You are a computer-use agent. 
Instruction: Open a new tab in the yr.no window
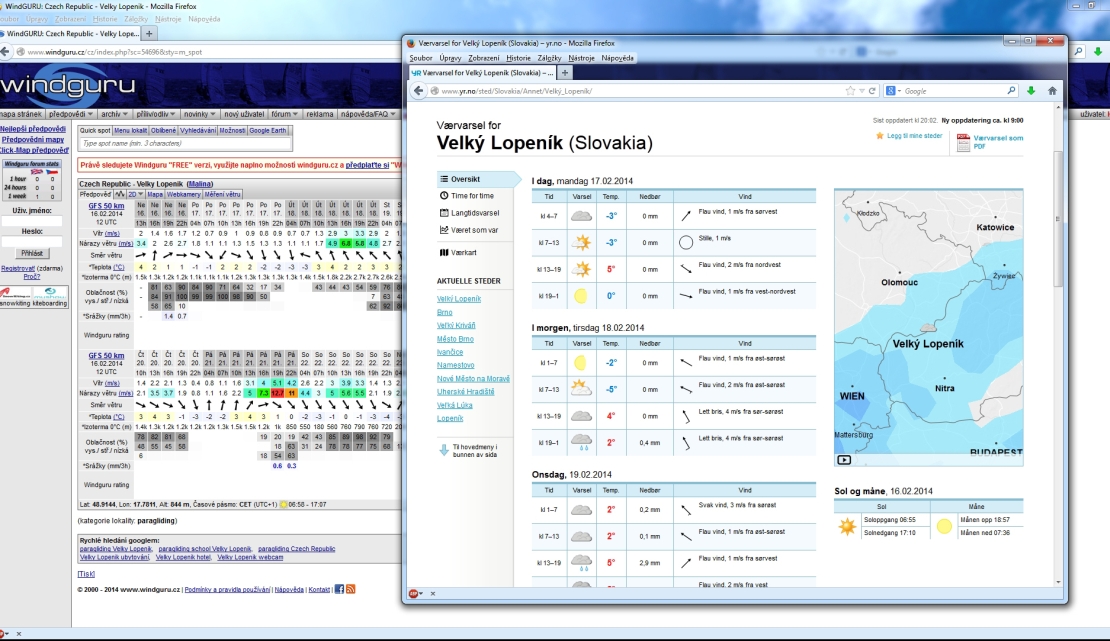(564, 72)
